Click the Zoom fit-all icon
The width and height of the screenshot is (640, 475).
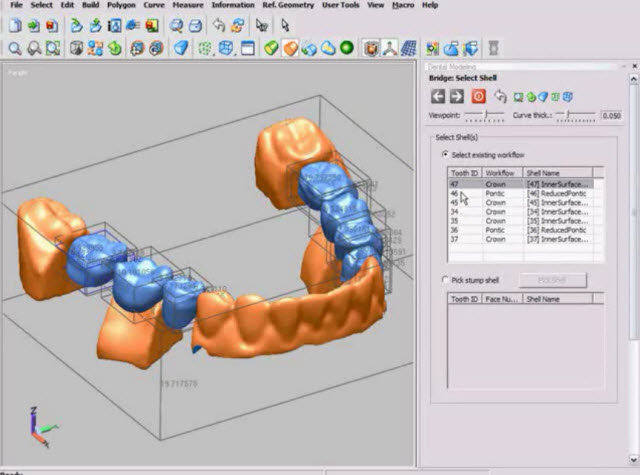53,49
